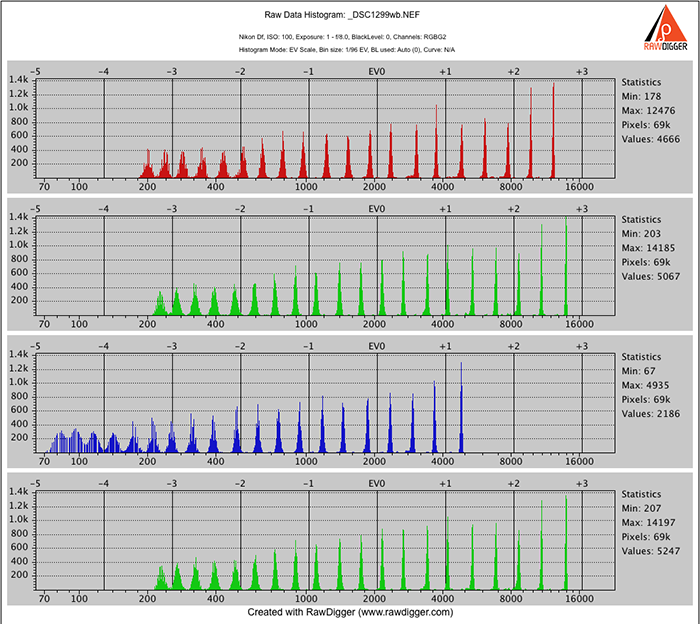Click 'Pixels: 69k' in the red channel statistics
Image resolution: width=700 pixels, height=624 pixels.
(646, 125)
